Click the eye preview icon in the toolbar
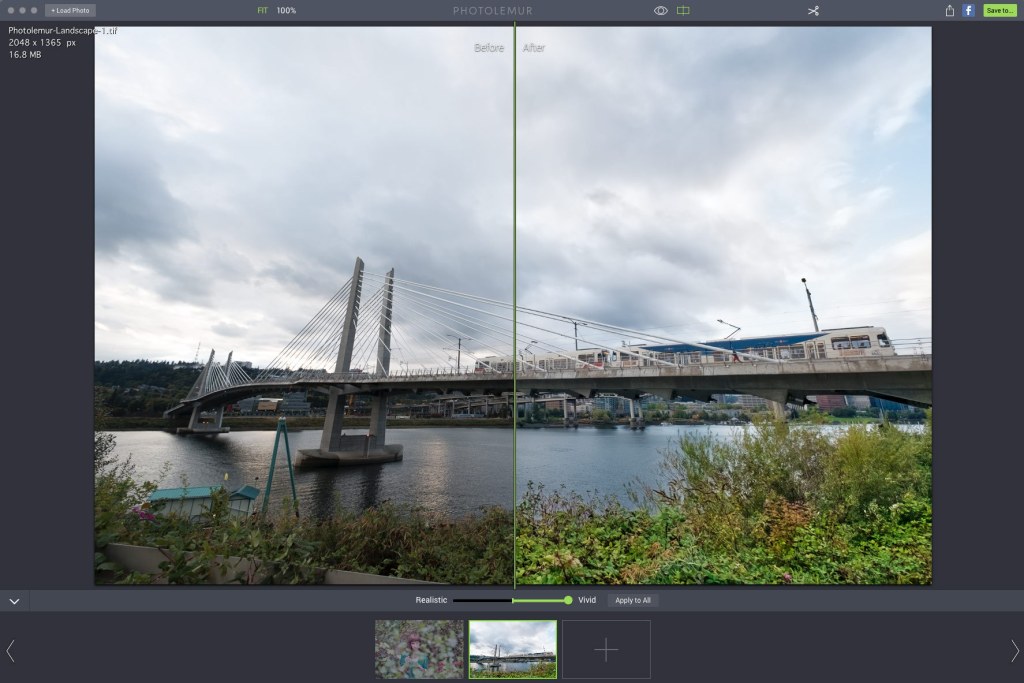1024x683 pixels. point(660,10)
